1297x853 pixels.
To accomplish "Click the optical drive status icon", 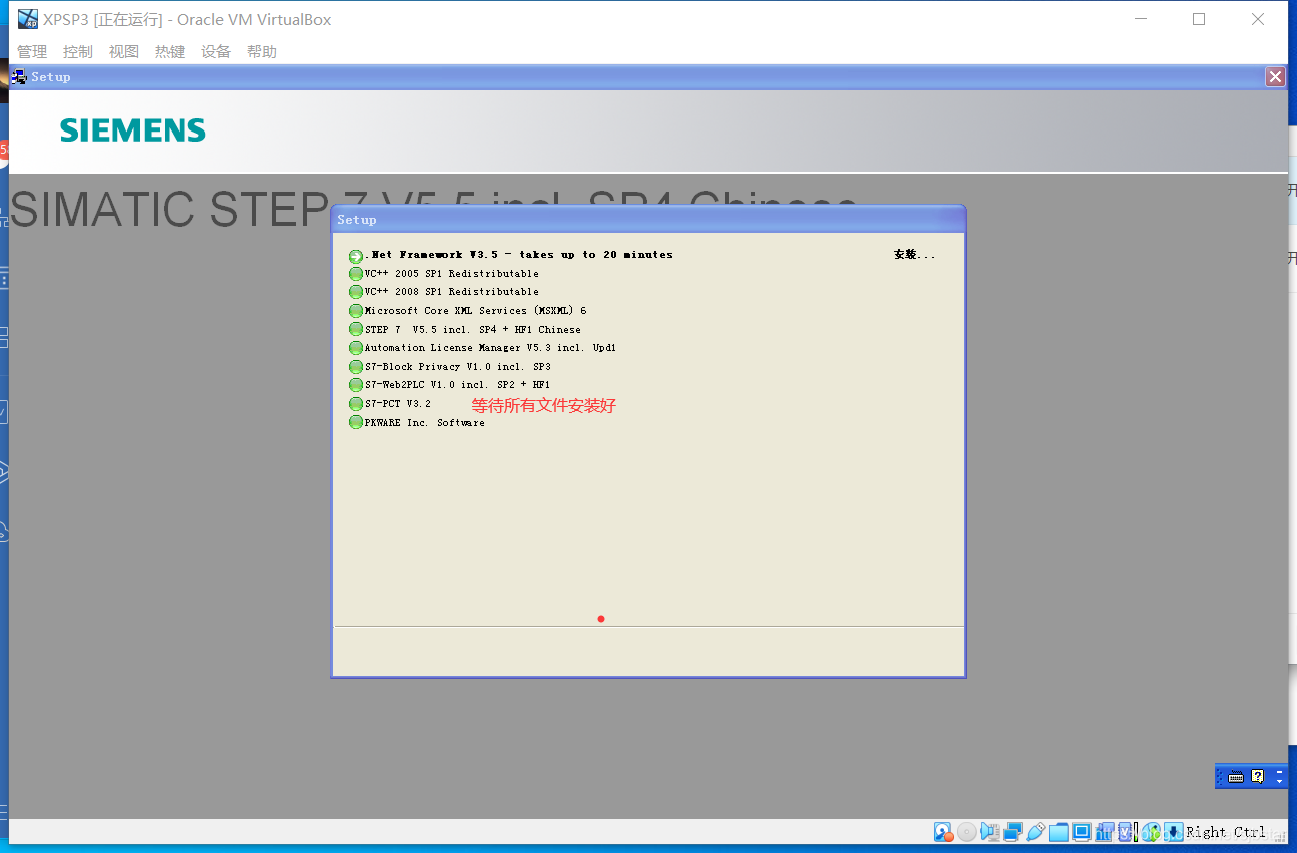I will click(x=966, y=832).
